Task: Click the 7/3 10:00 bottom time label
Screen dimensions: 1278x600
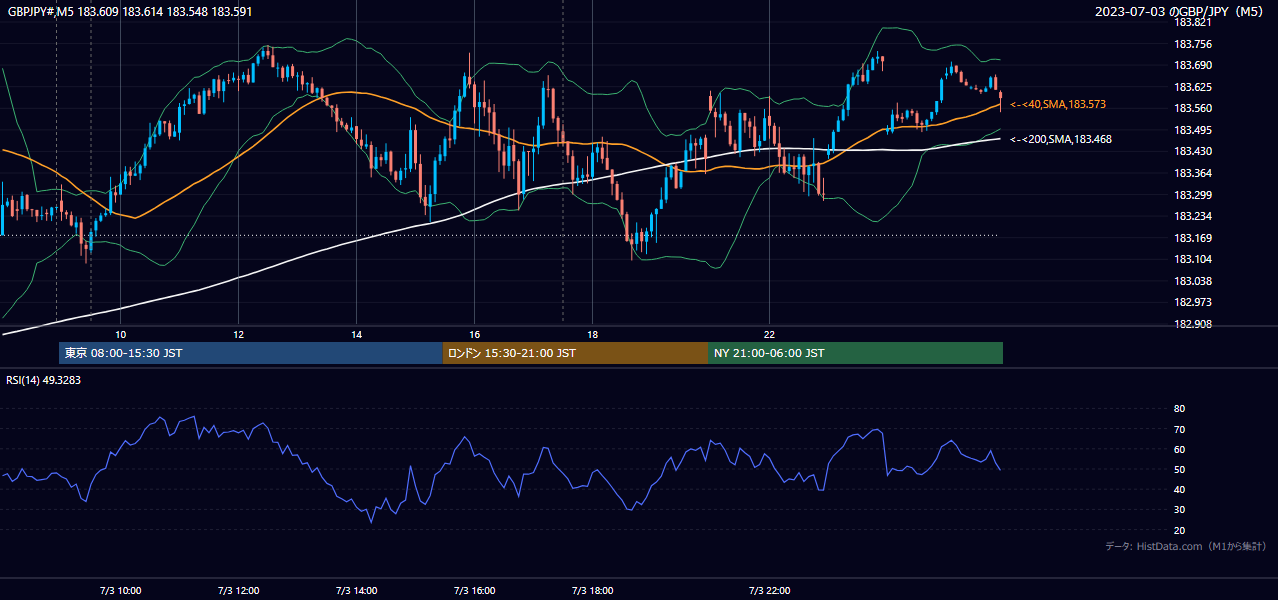Action: (120, 590)
